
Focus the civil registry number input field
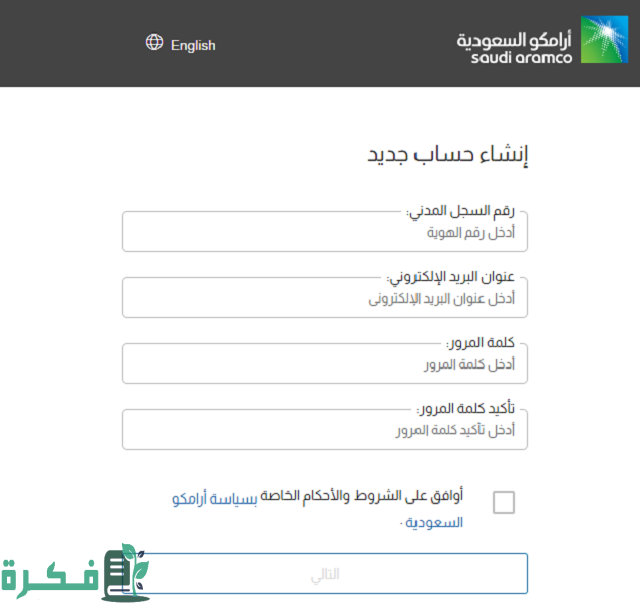[x=324, y=231]
